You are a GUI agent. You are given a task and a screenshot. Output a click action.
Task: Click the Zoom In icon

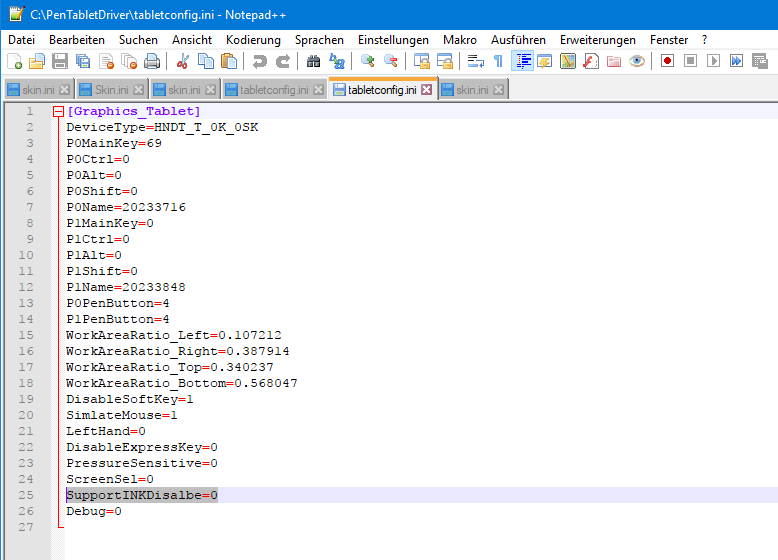coord(367,62)
